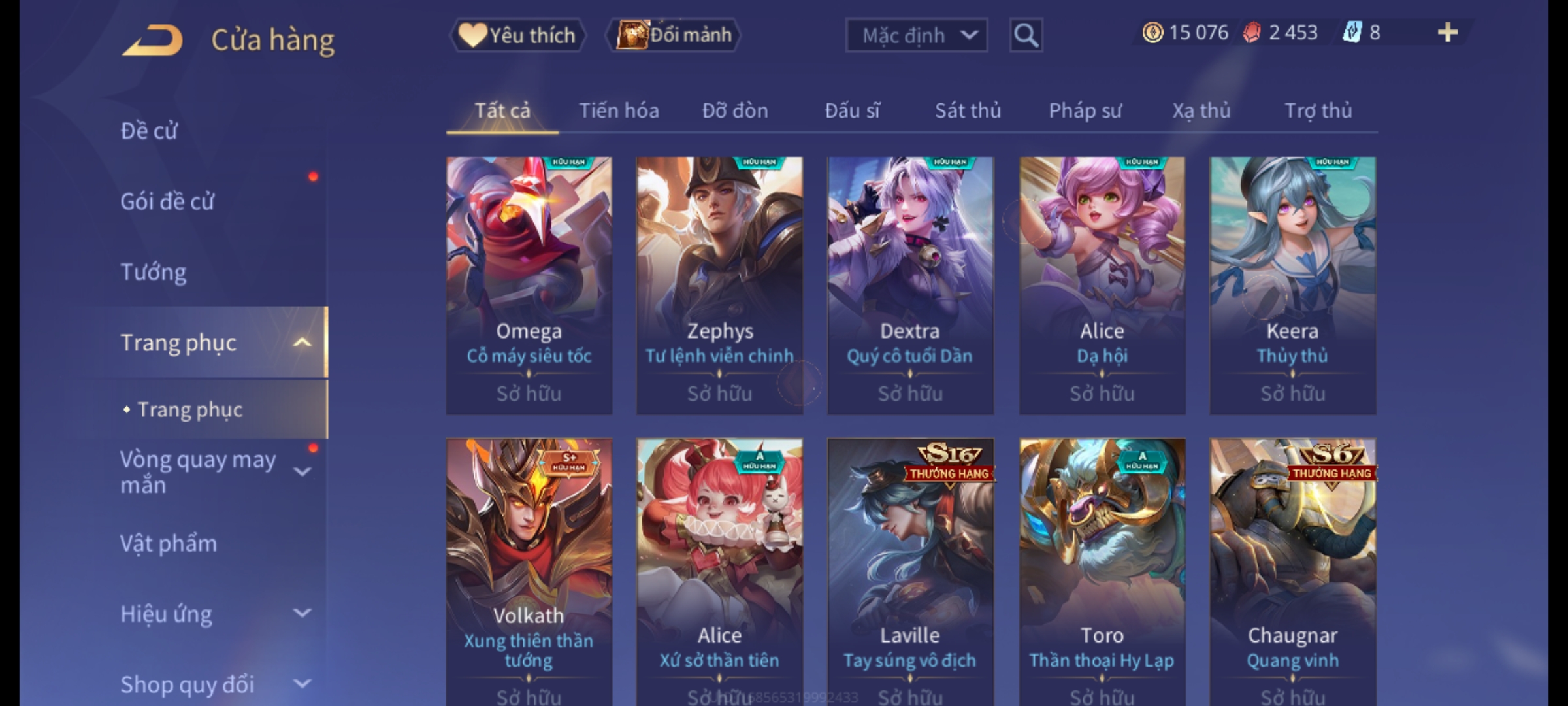Expand the Hiệu ứng sidebar section
Image resolution: width=1568 pixels, height=706 pixels.
click(302, 613)
